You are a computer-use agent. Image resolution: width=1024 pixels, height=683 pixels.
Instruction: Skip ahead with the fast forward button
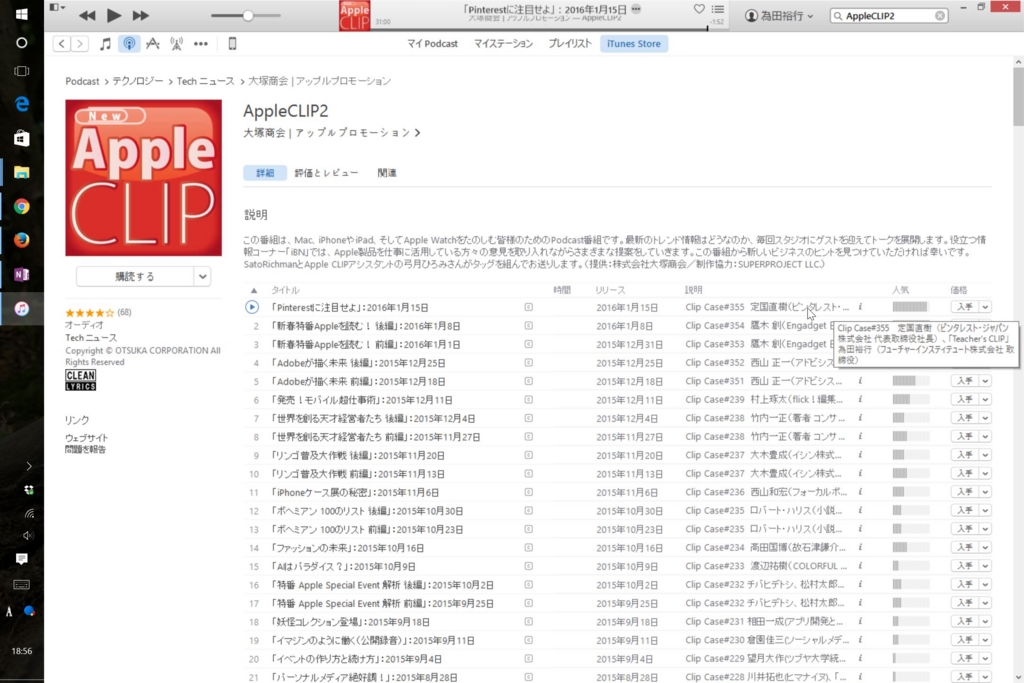(x=140, y=16)
